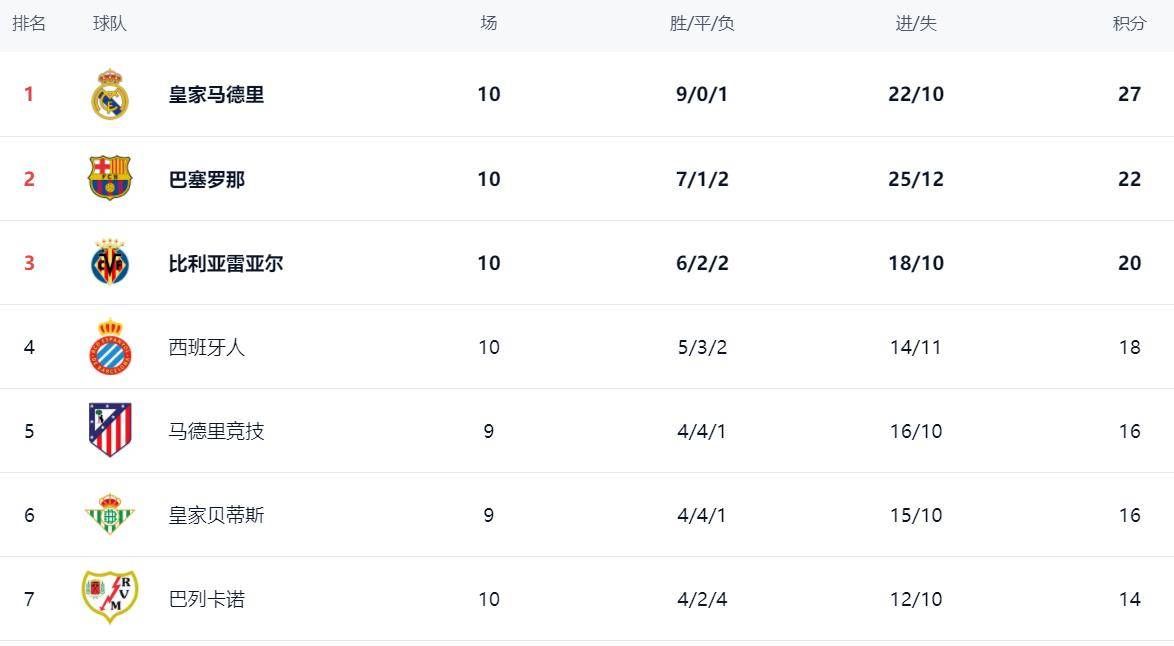Viewport: 1174px width, 646px height.
Task: Click the 球队 column header
Action: pyautogui.click(x=110, y=24)
